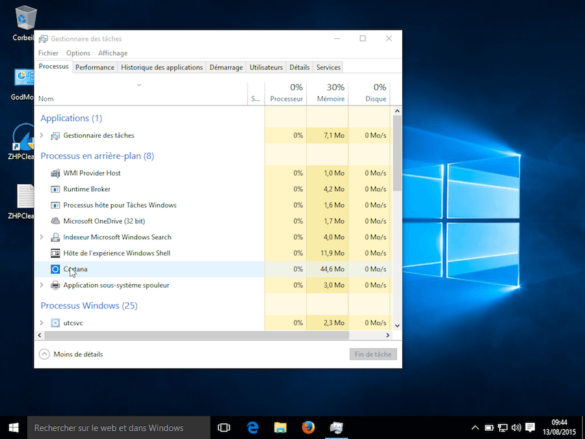
Task: Open Task View from the taskbar
Action: pos(224,427)
